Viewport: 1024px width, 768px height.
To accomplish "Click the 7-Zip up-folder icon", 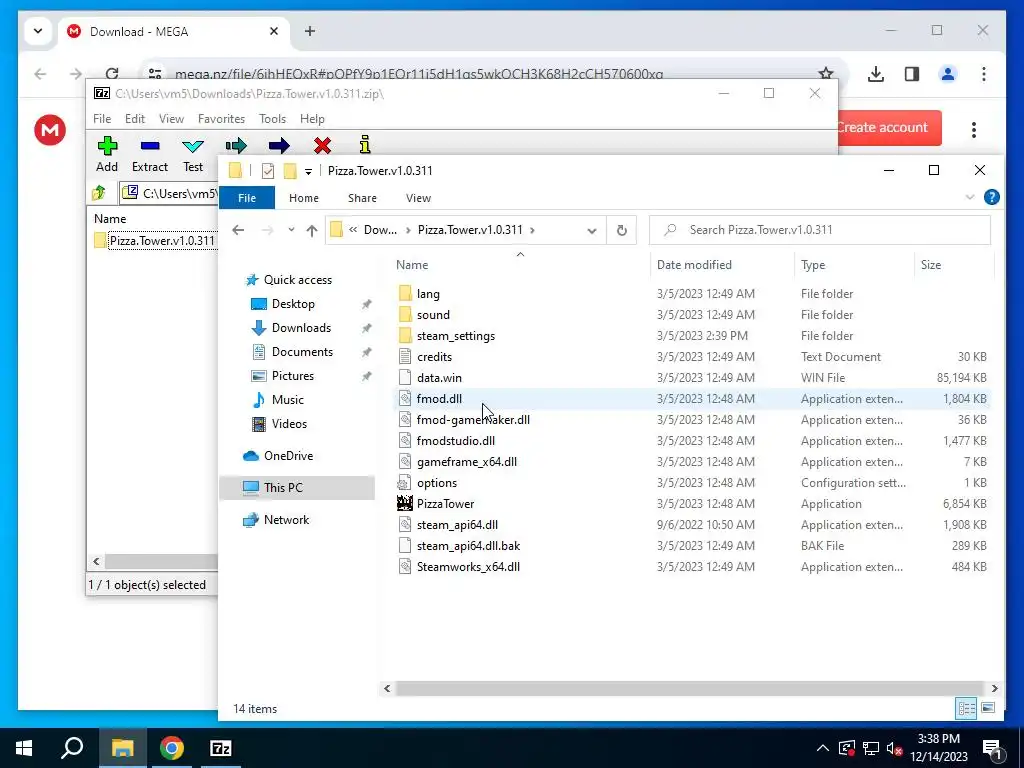I will [x=99, y=193].
